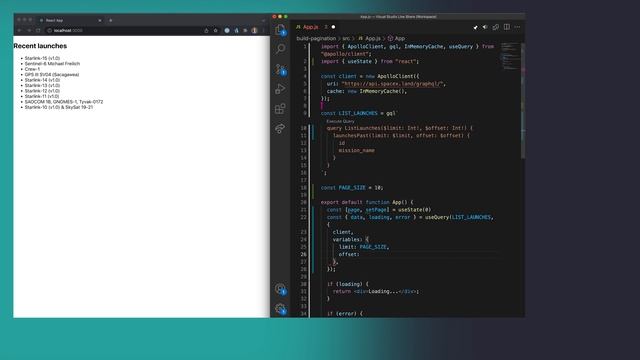Click line number 26 in the gutter

303,254
